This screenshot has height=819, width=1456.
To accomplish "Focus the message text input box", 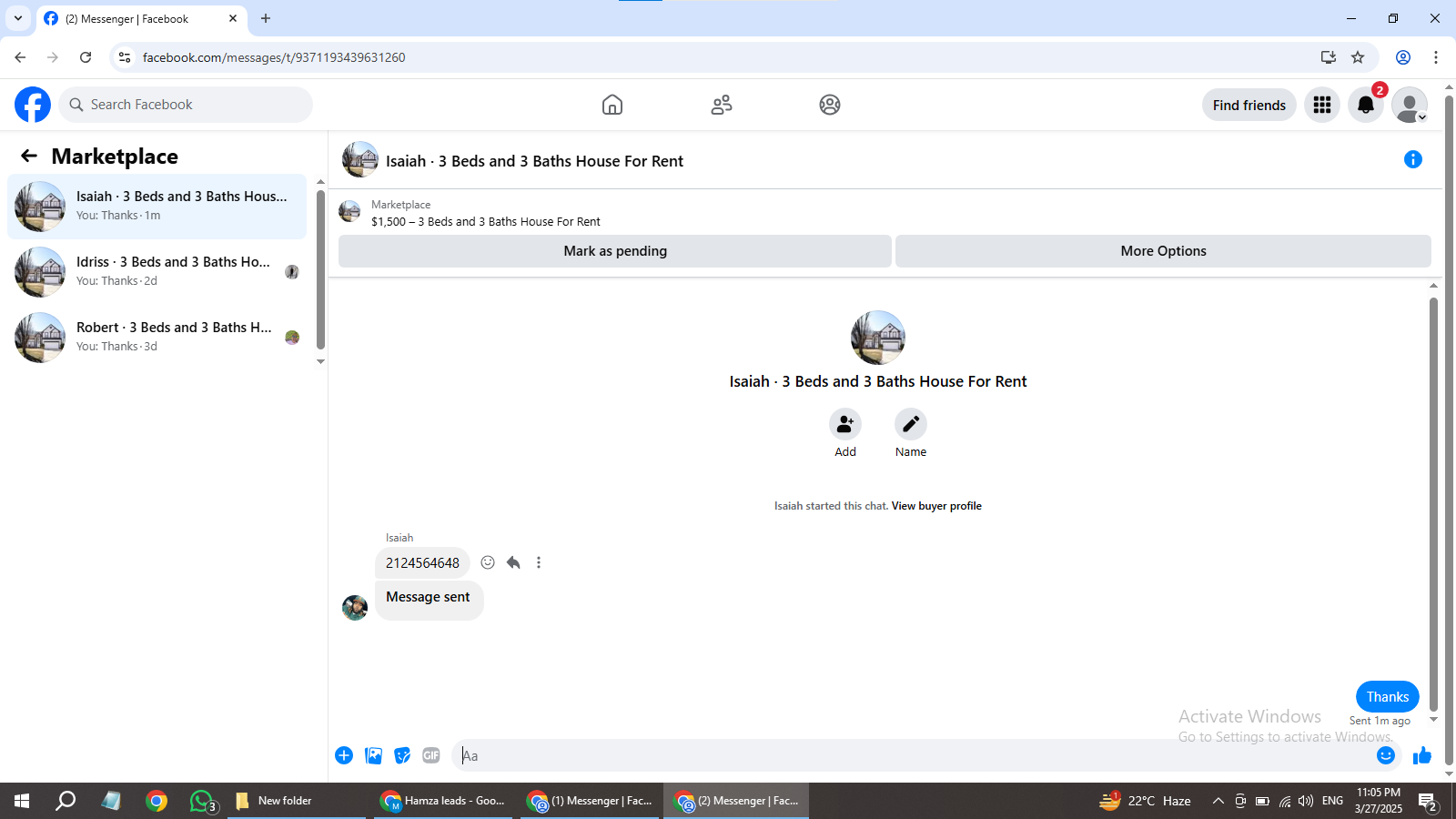I will coord(915,755).
